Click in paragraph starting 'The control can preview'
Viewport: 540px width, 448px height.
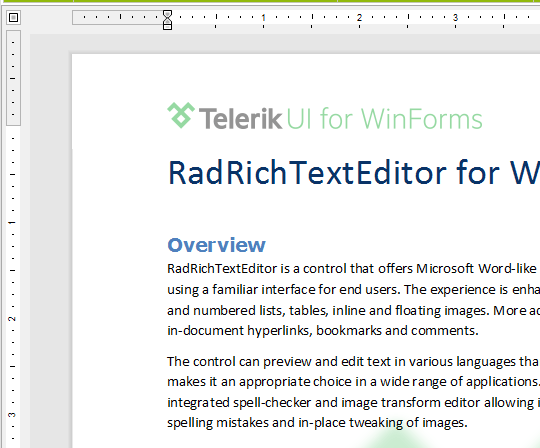353,392
